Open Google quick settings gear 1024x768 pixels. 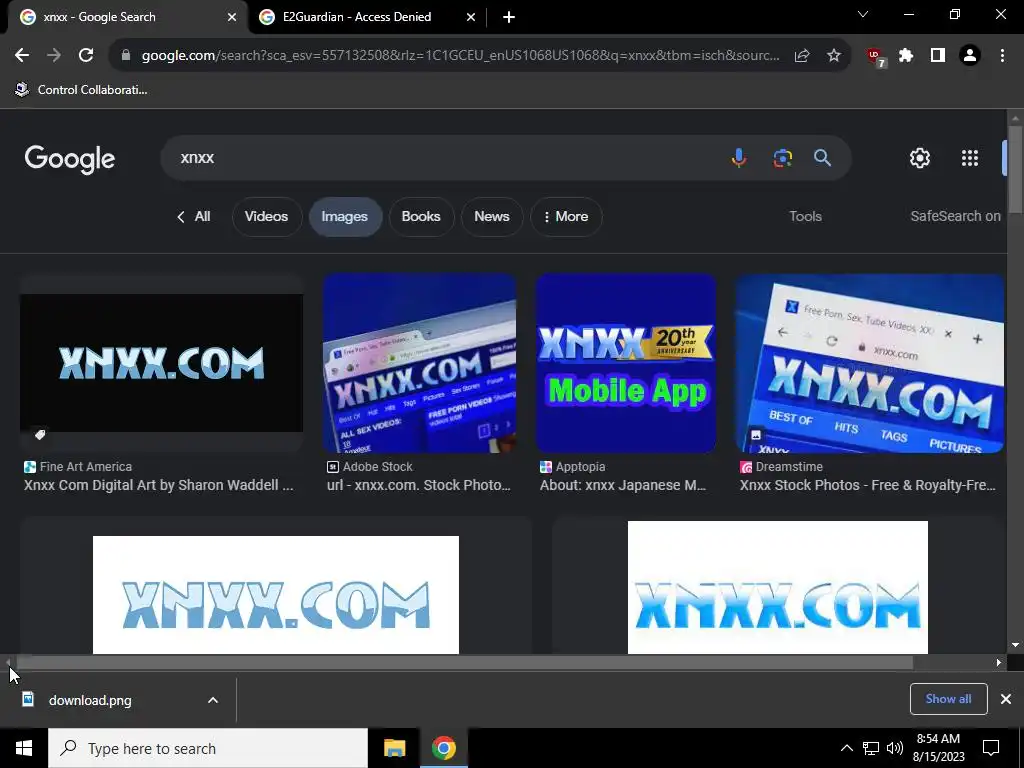[x=920, y=157]
